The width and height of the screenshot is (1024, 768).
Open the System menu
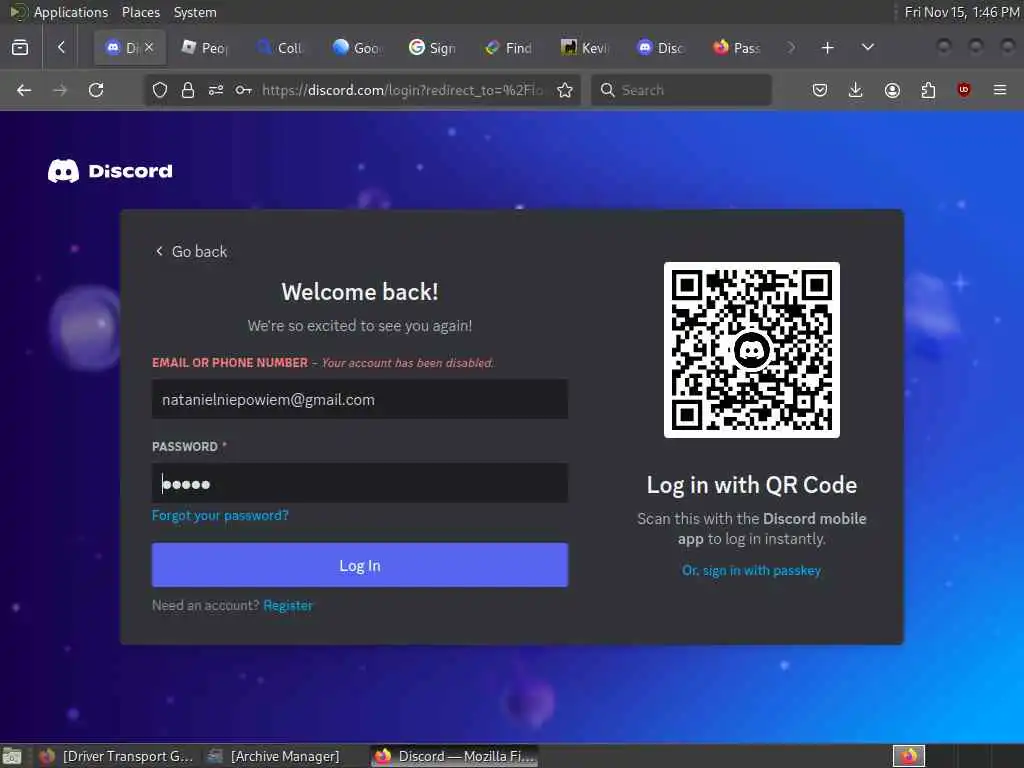point(195,12)
